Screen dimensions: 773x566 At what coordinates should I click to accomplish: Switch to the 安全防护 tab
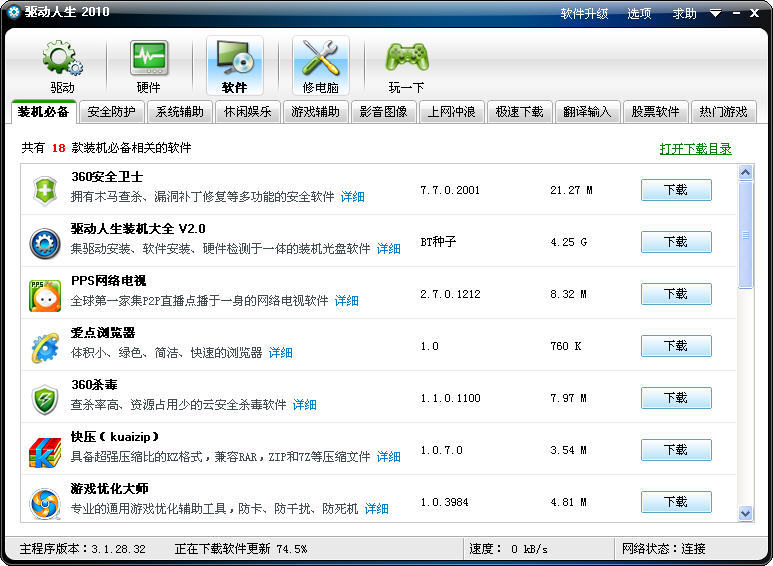111,112
